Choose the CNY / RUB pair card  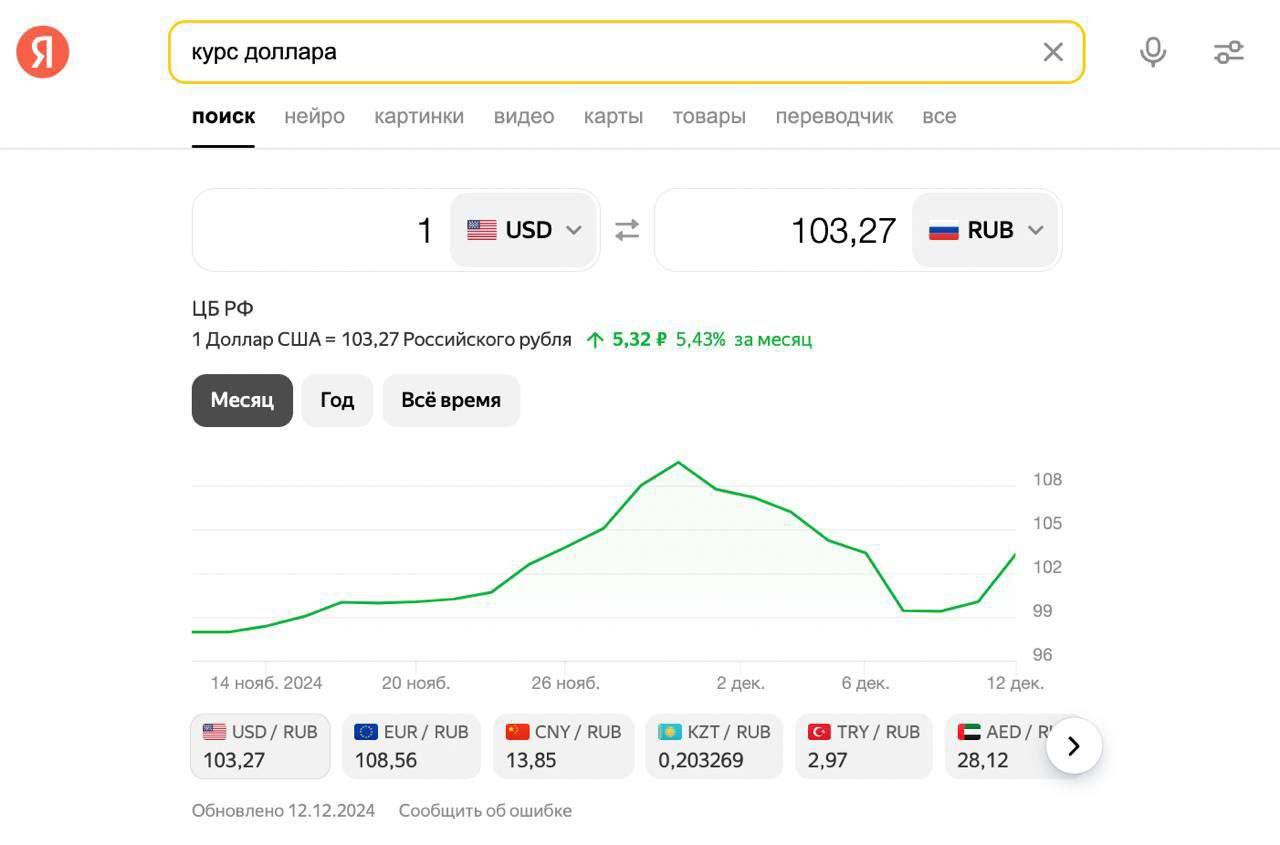click(564, 746)
